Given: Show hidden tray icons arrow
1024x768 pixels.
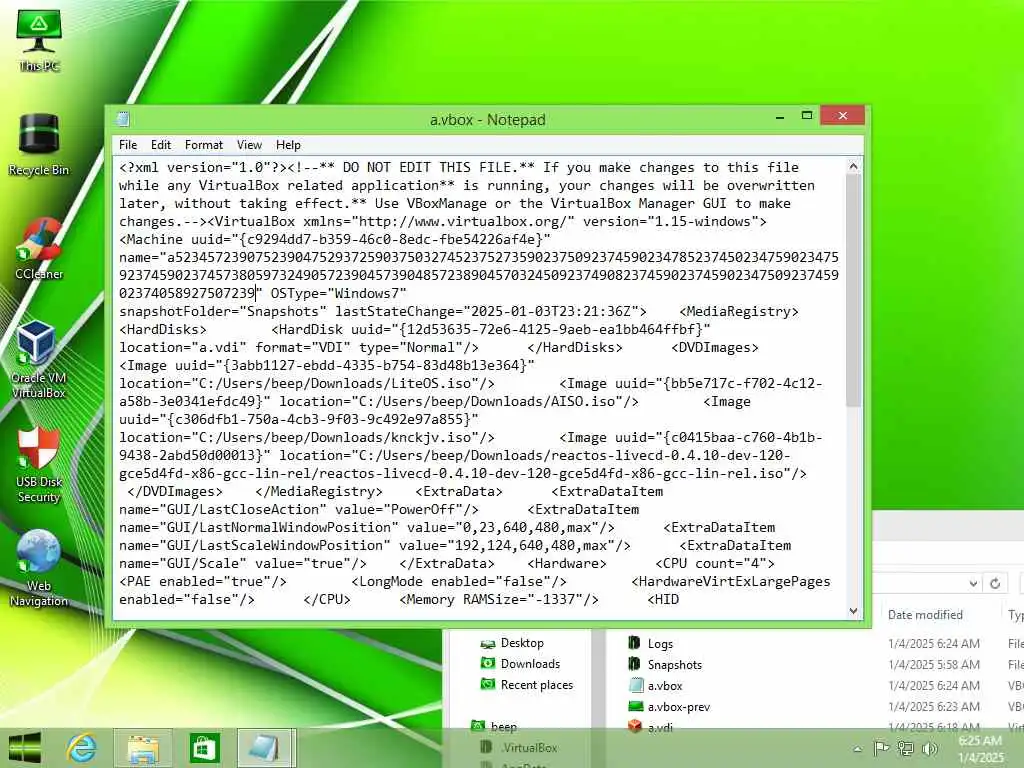Looking at the screenshot, I should pyautogui.click(x=857, y=749).
